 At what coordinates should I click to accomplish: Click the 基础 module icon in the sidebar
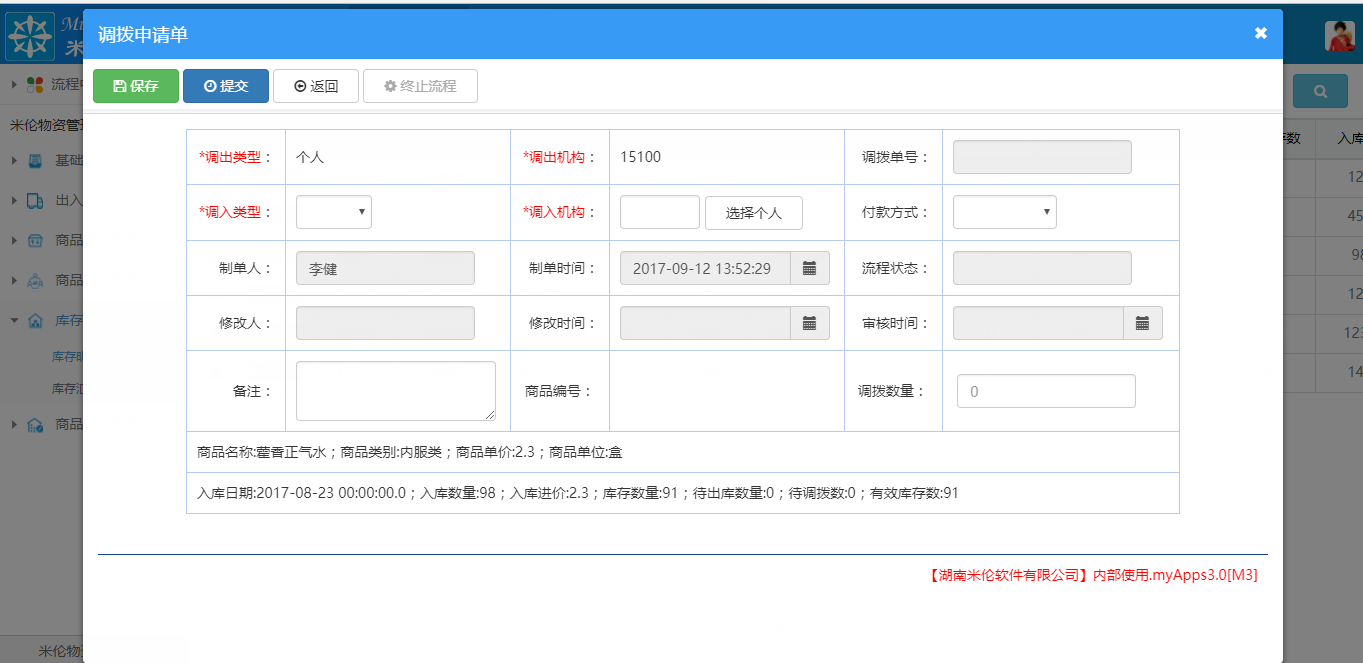pos(33,160)
